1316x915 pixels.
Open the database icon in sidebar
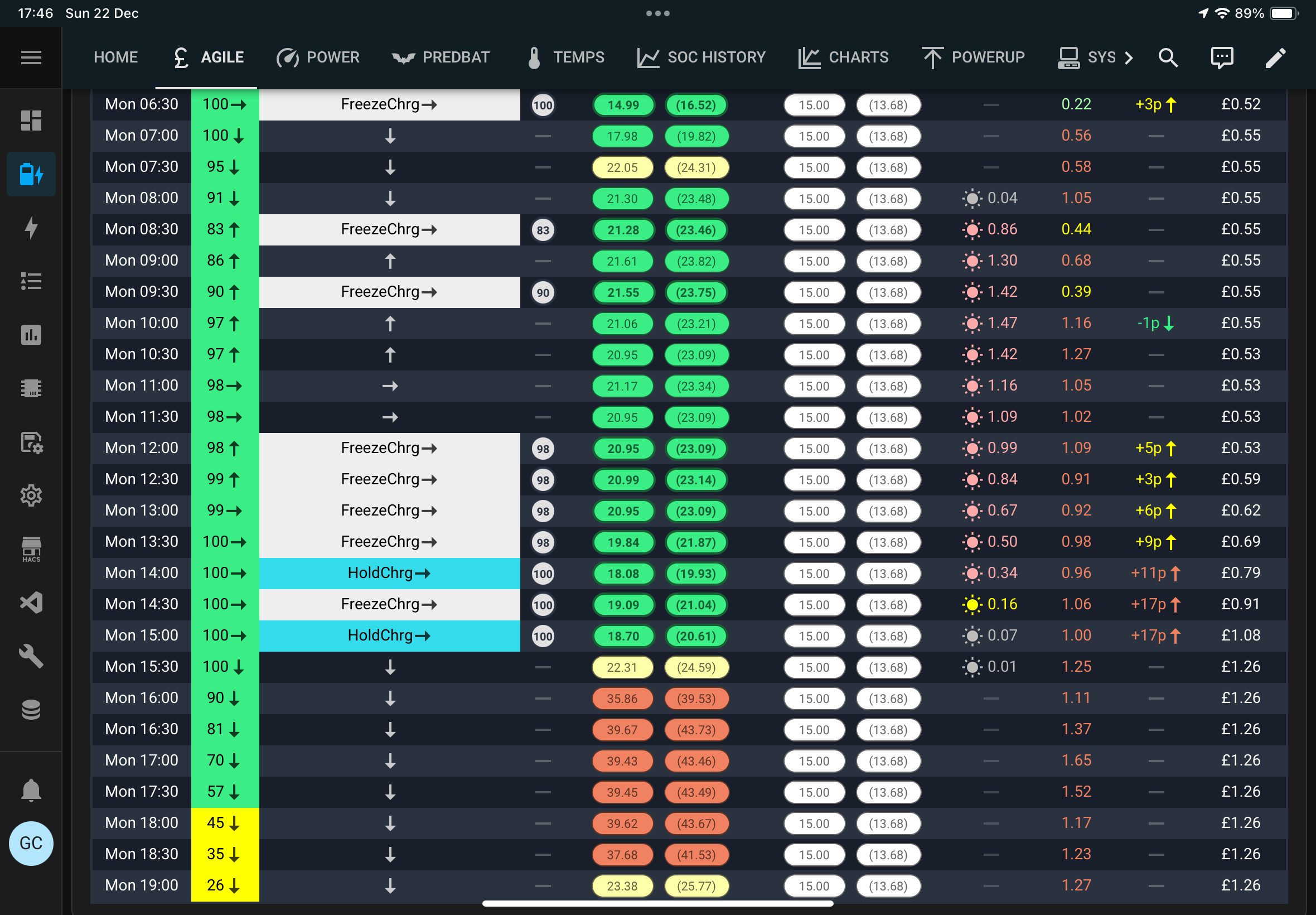click(x=31, y=710)
